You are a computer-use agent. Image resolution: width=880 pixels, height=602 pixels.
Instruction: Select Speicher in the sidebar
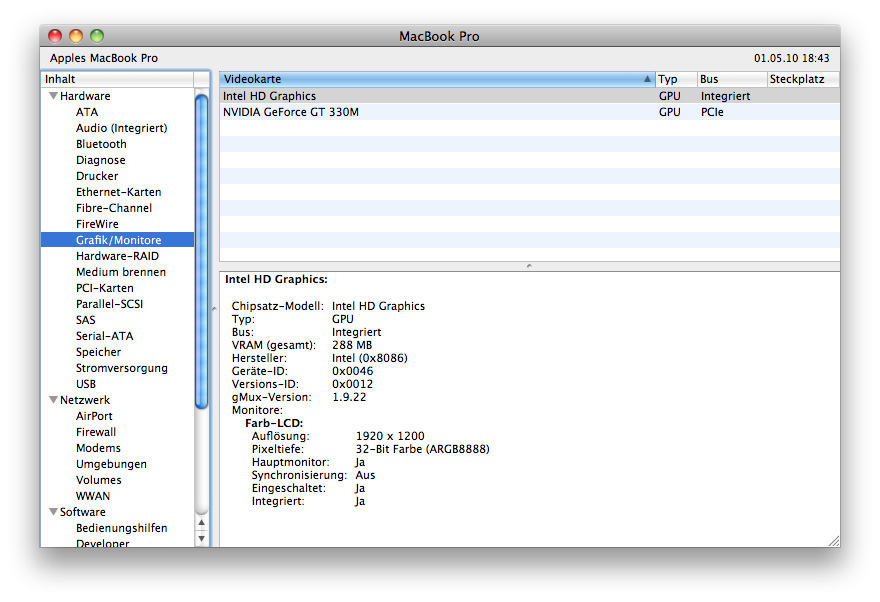98,352
